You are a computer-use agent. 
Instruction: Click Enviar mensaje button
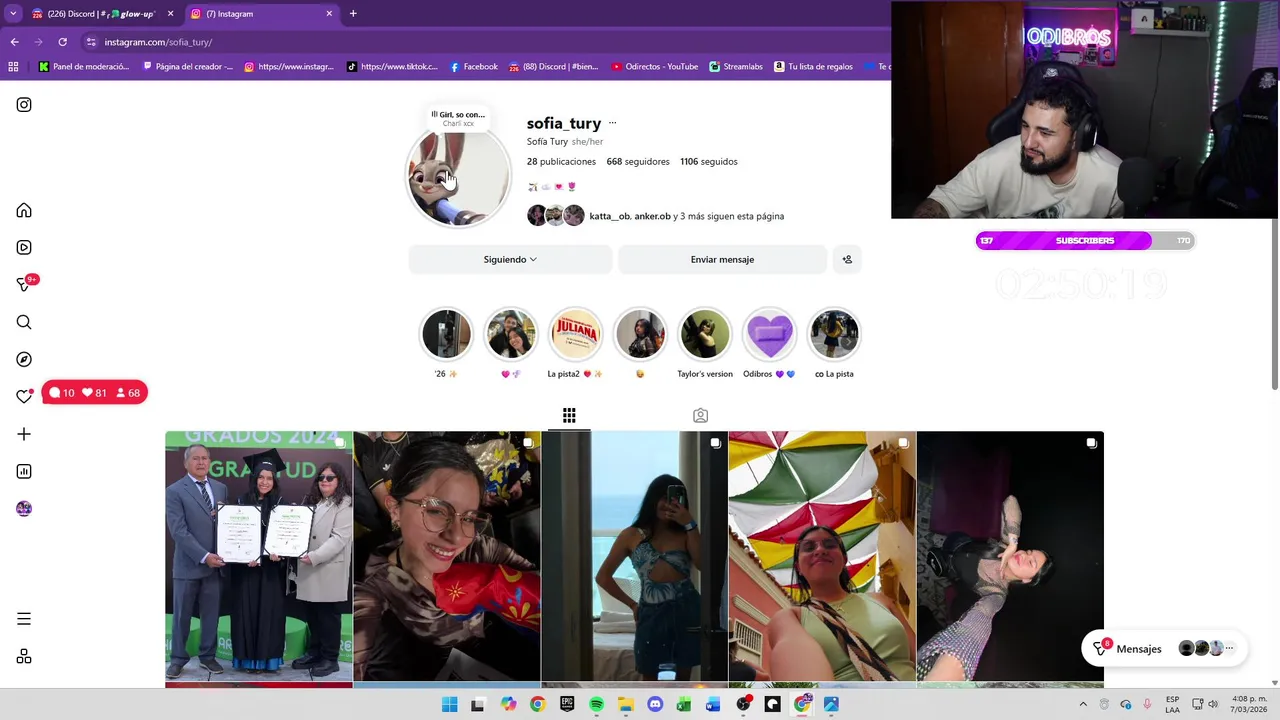pos(722,260)
